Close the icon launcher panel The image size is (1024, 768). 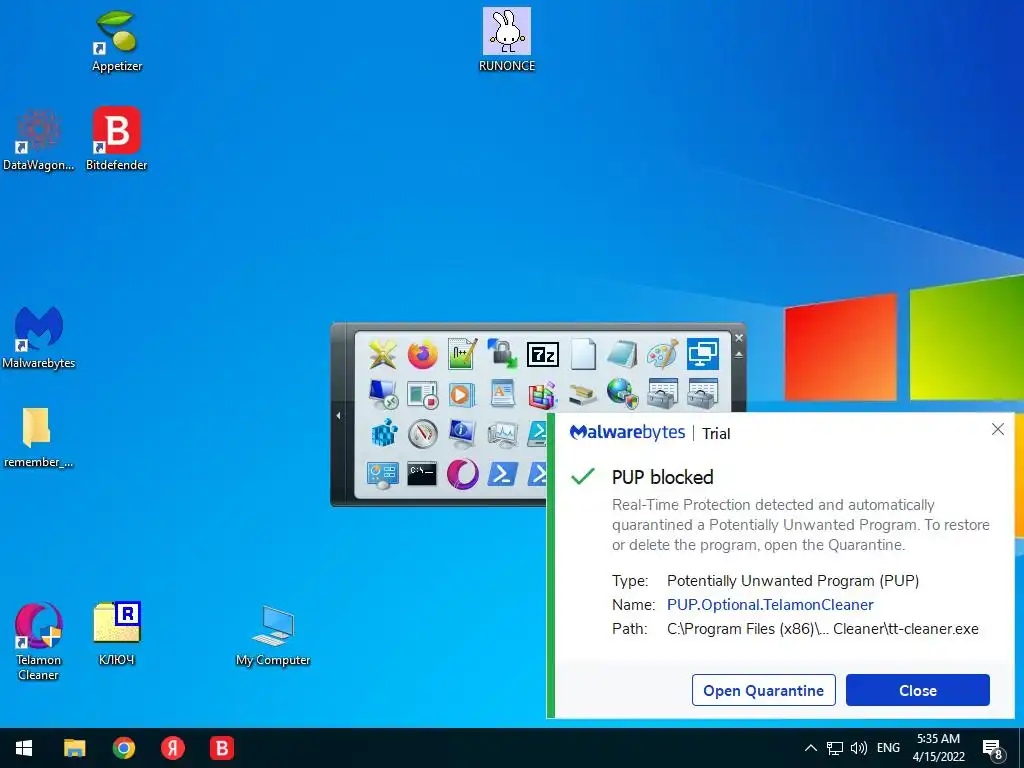click(x=739, y=338)
